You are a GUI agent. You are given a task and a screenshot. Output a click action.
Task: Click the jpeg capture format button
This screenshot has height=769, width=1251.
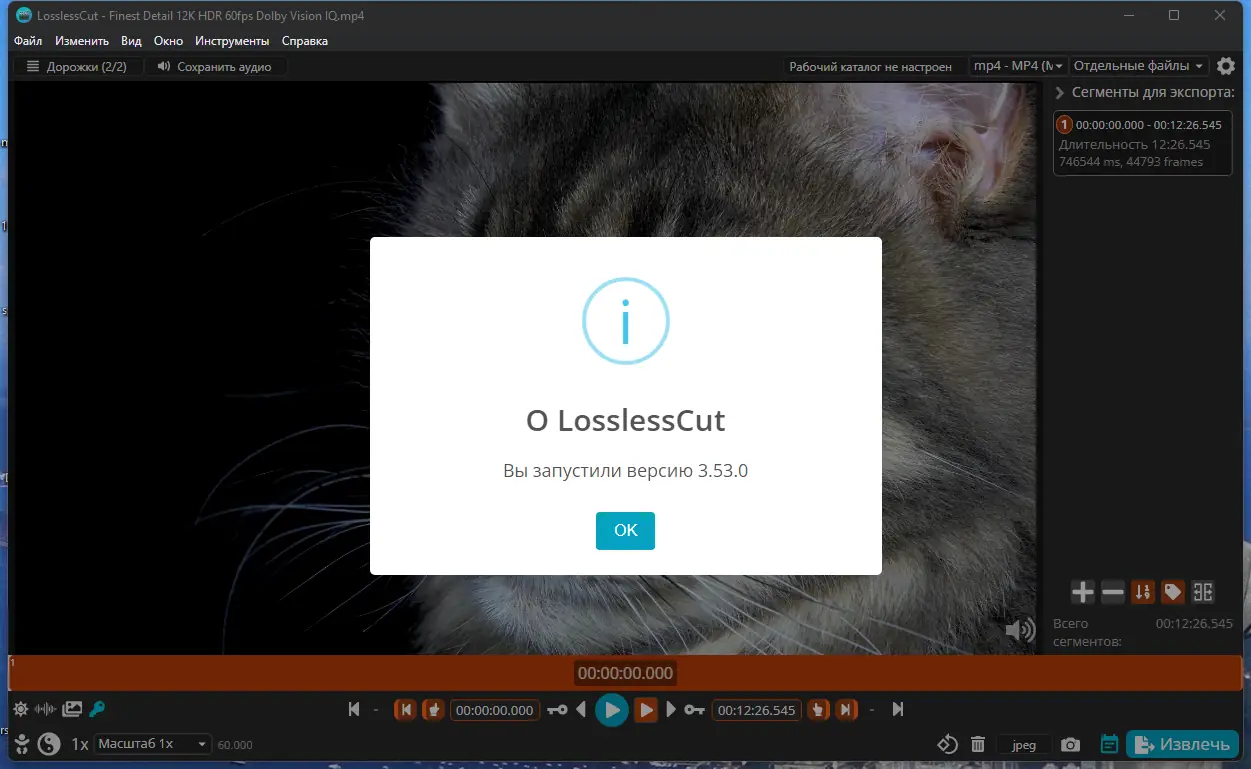click(x=1024, y=745)
